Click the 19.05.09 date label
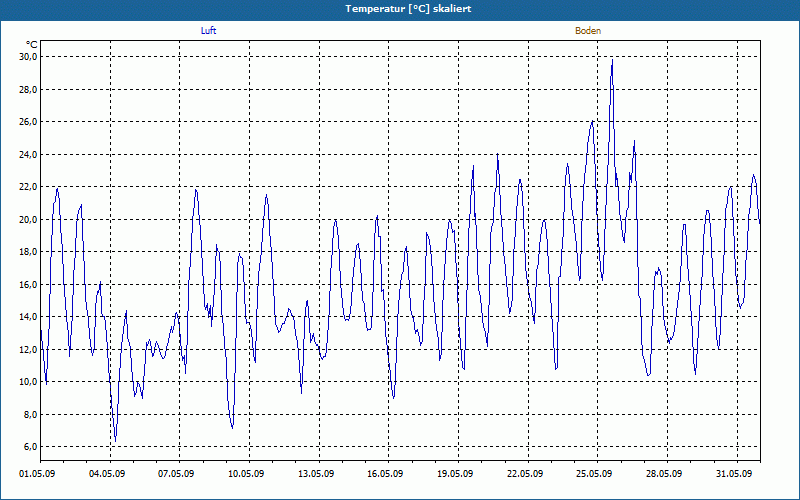This screenshot has width=800, height=500. coord(455,474)
